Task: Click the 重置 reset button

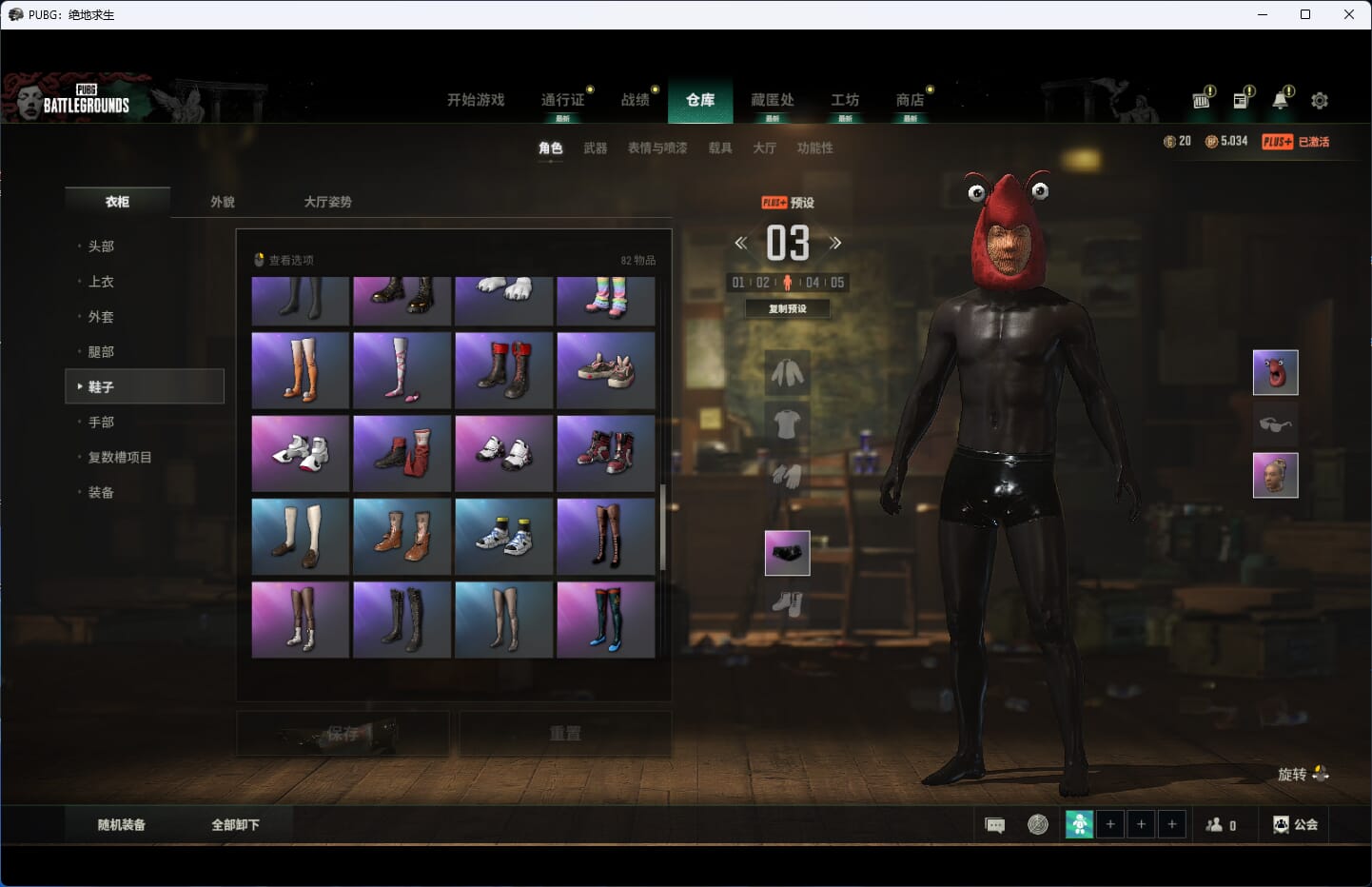Action: tap(565, 734)
